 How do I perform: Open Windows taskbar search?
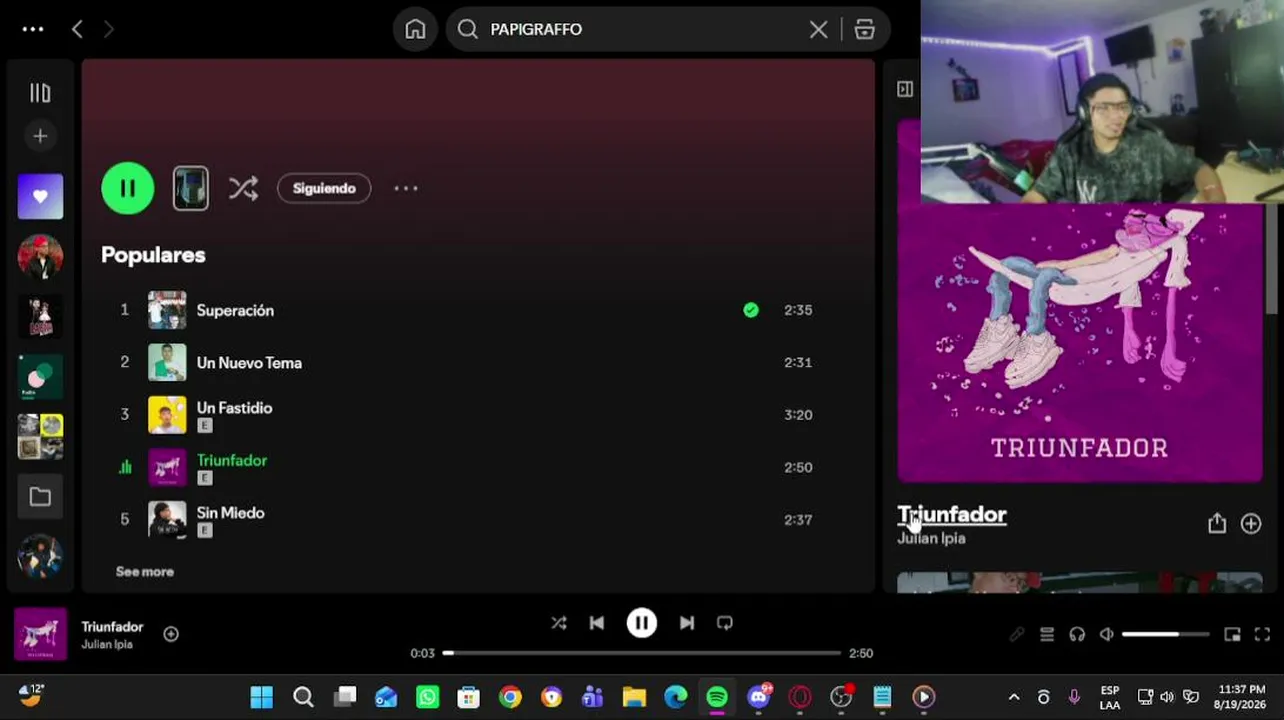[303, 697]
